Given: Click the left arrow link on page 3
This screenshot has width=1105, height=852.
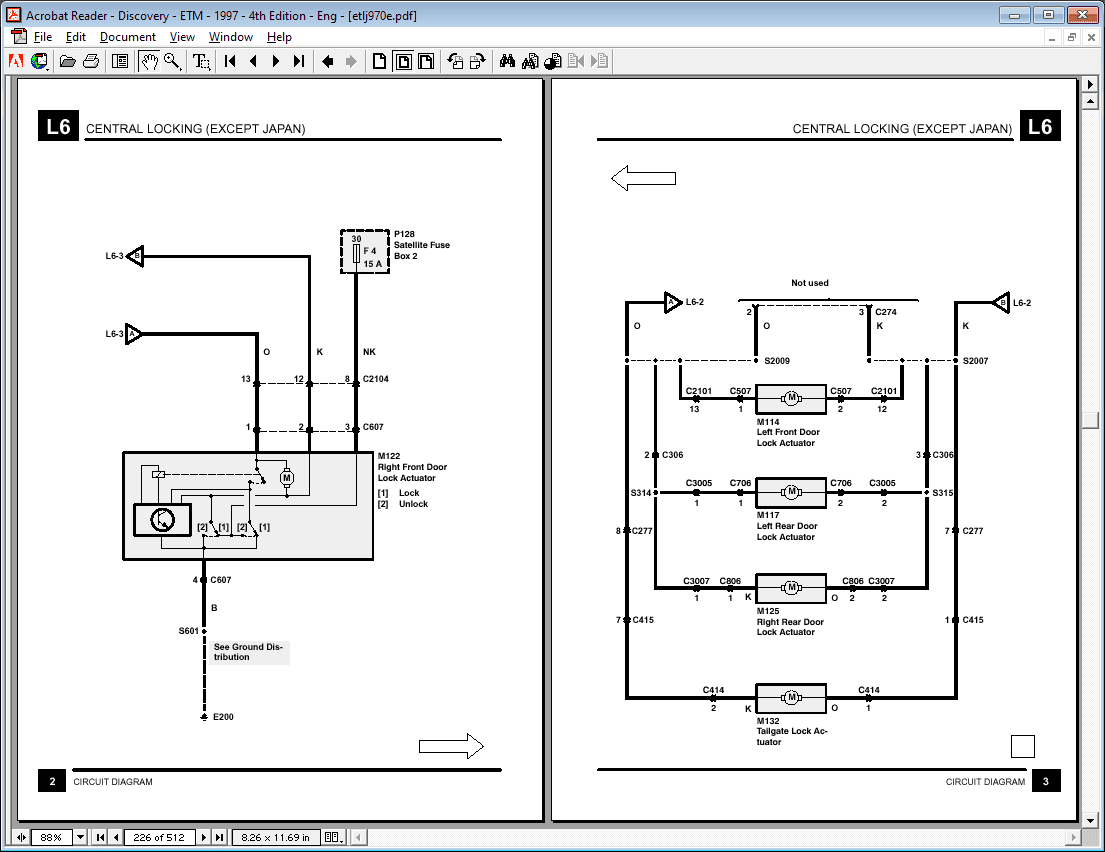Looking at the screenshot, I should (643, 178).
